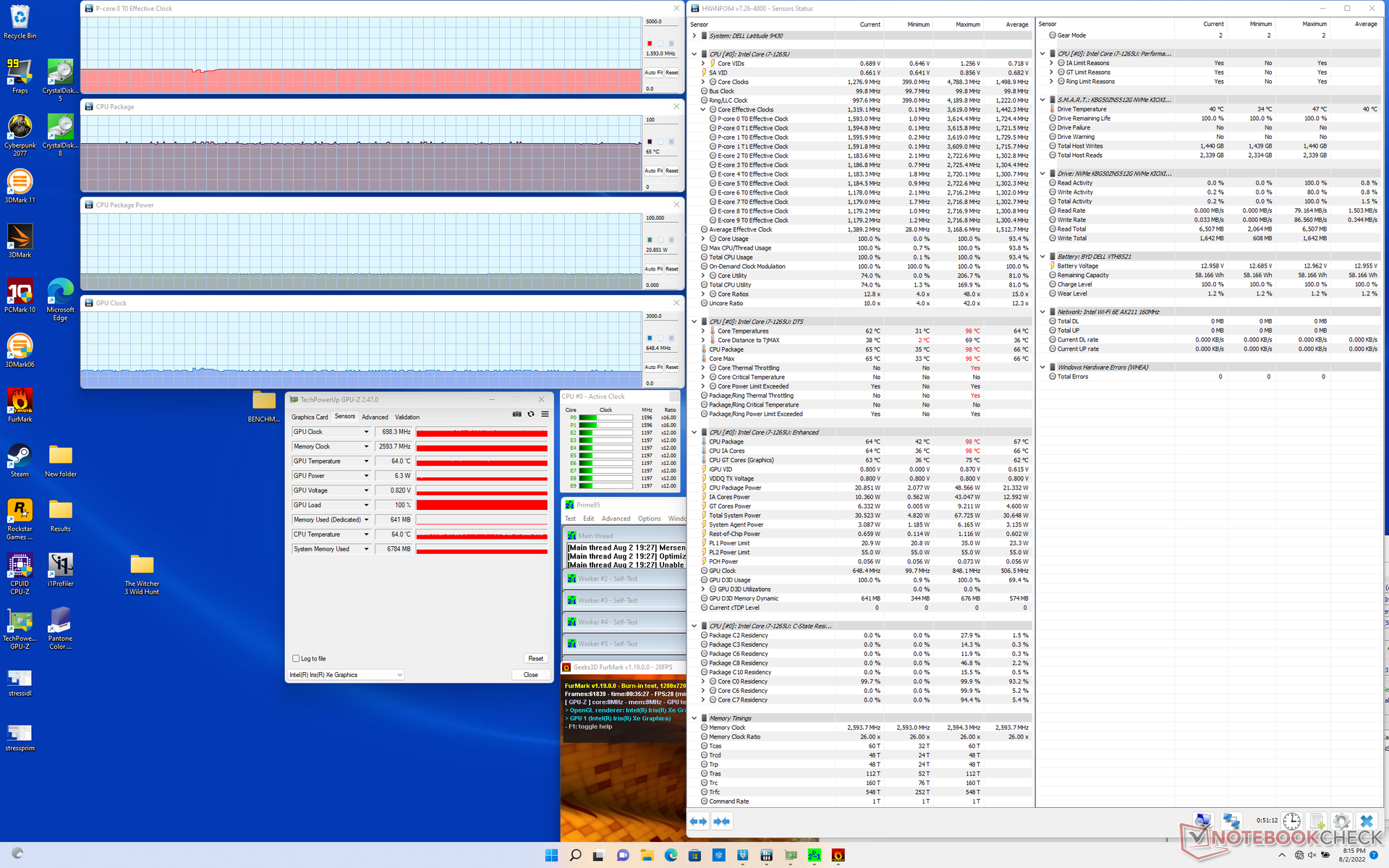Viewport: 1389px width, 868px height.
Task: Open the TechPowerUp GPU-Z desktop icon
Action: pyautogui.click(x=20, y=629)
